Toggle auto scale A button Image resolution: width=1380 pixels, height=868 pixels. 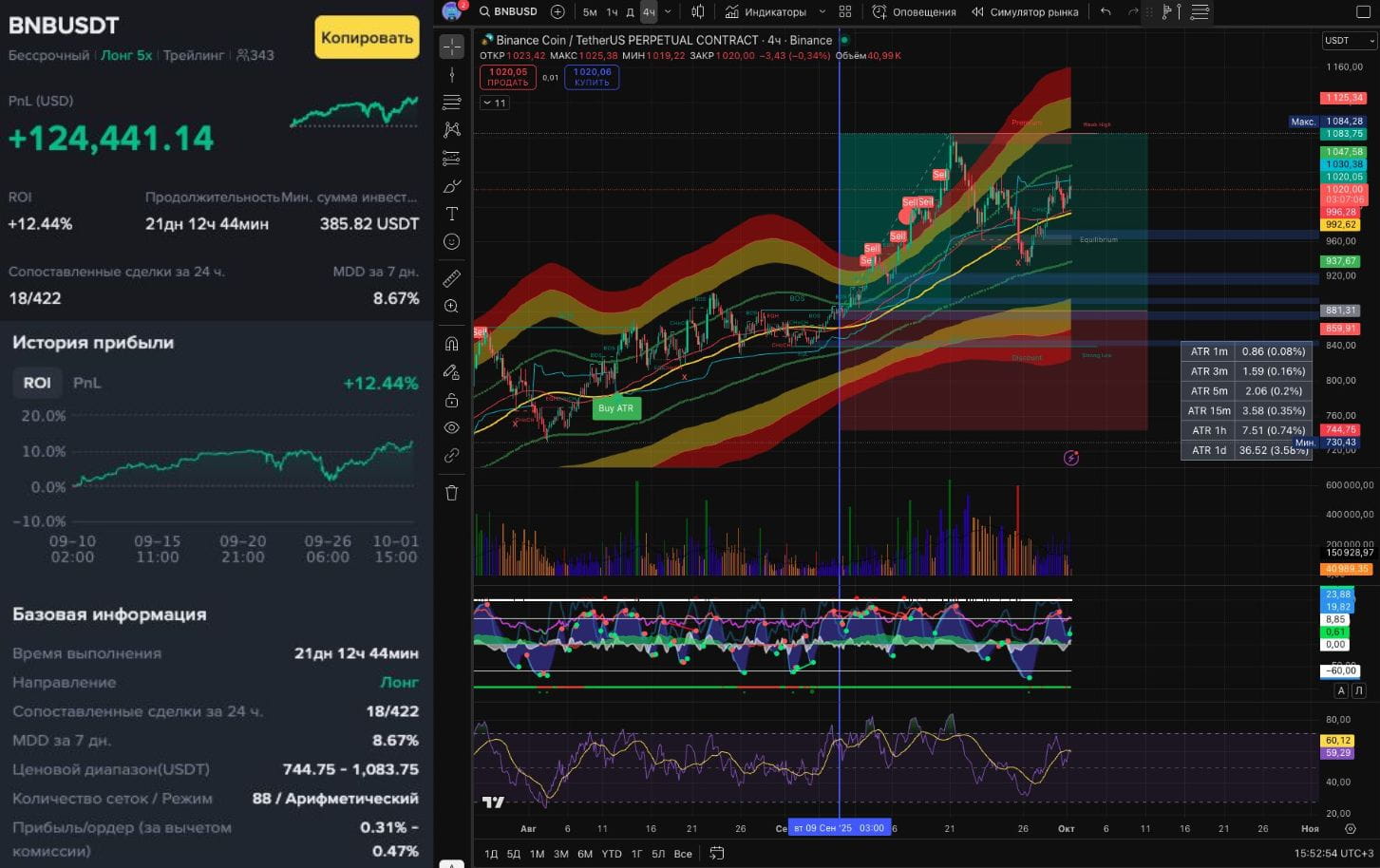click(1342, 690)
